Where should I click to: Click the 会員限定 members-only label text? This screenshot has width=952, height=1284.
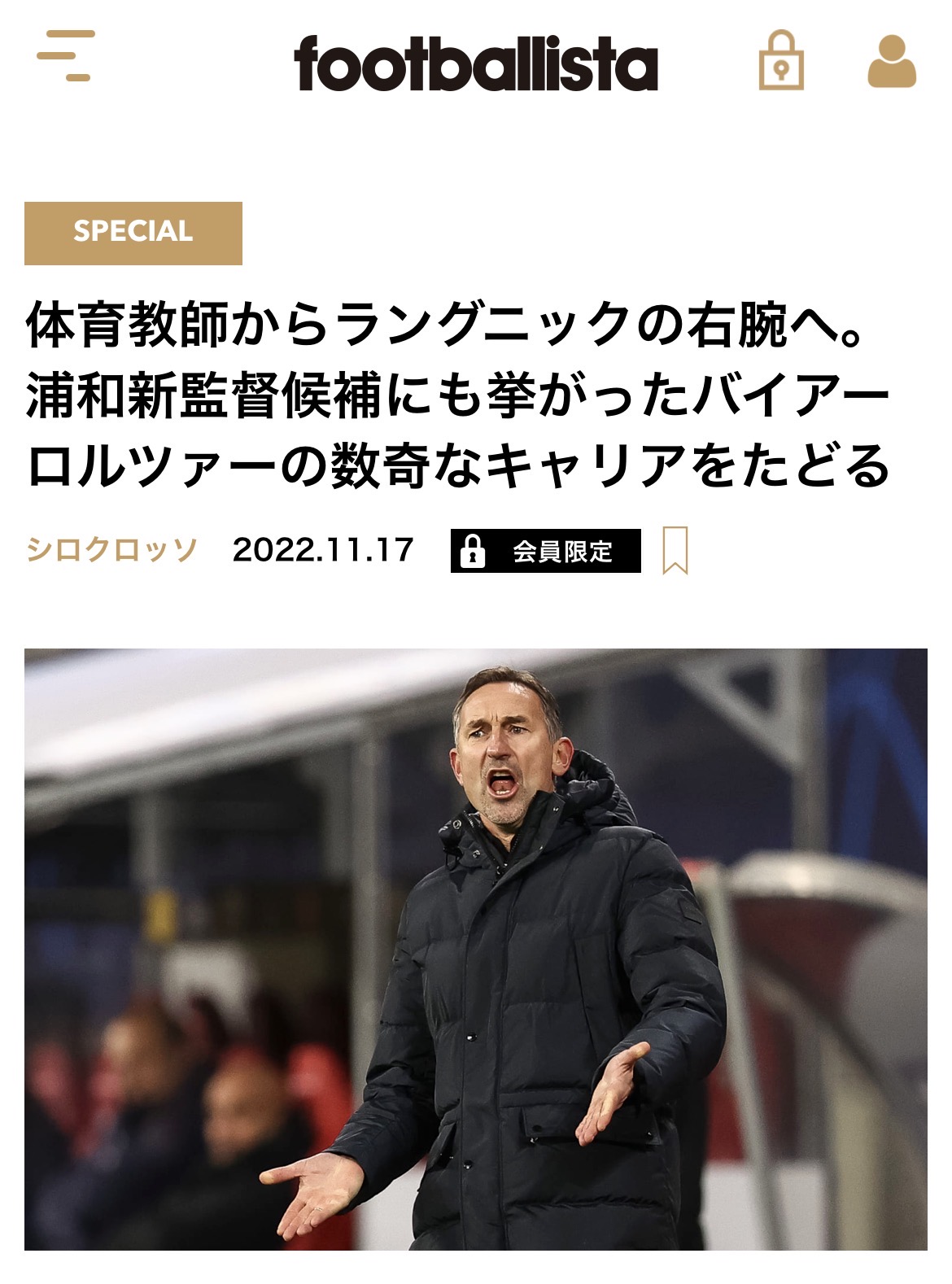click(562, 551)
